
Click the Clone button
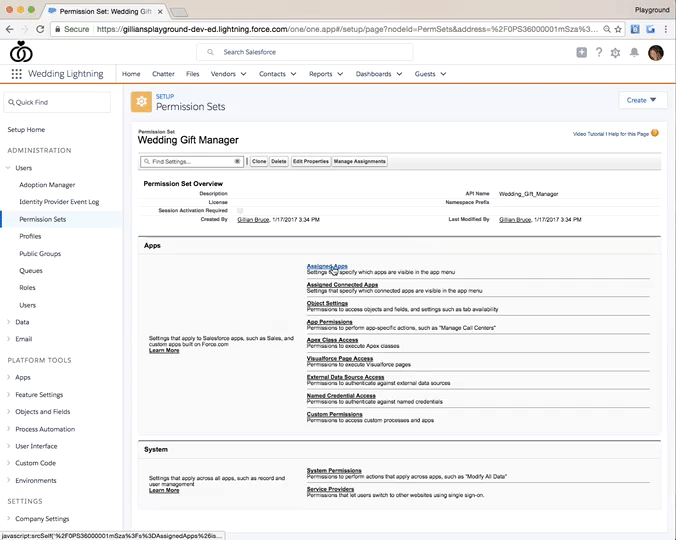pos(259,161)
